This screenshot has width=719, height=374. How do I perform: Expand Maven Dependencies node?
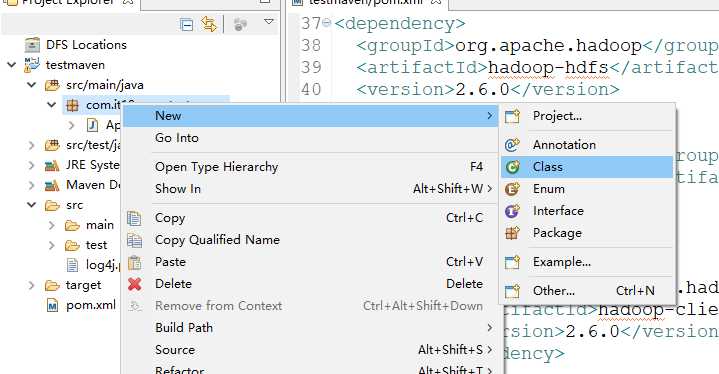click(32, 185)
